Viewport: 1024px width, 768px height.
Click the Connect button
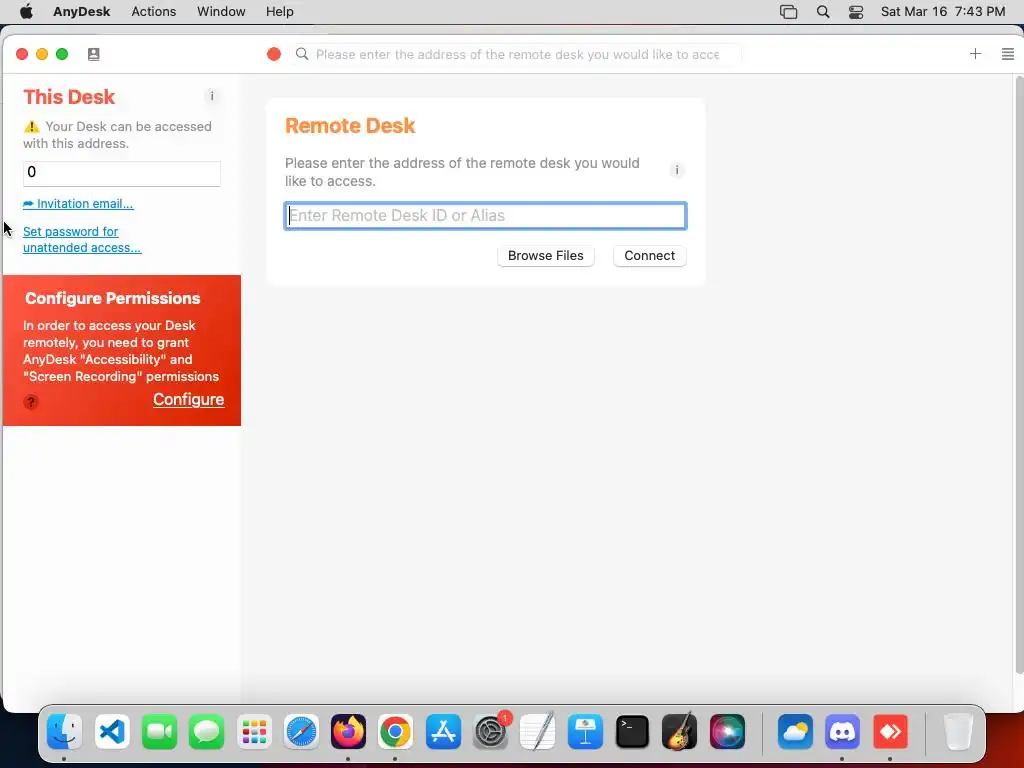tap(649, 255)
